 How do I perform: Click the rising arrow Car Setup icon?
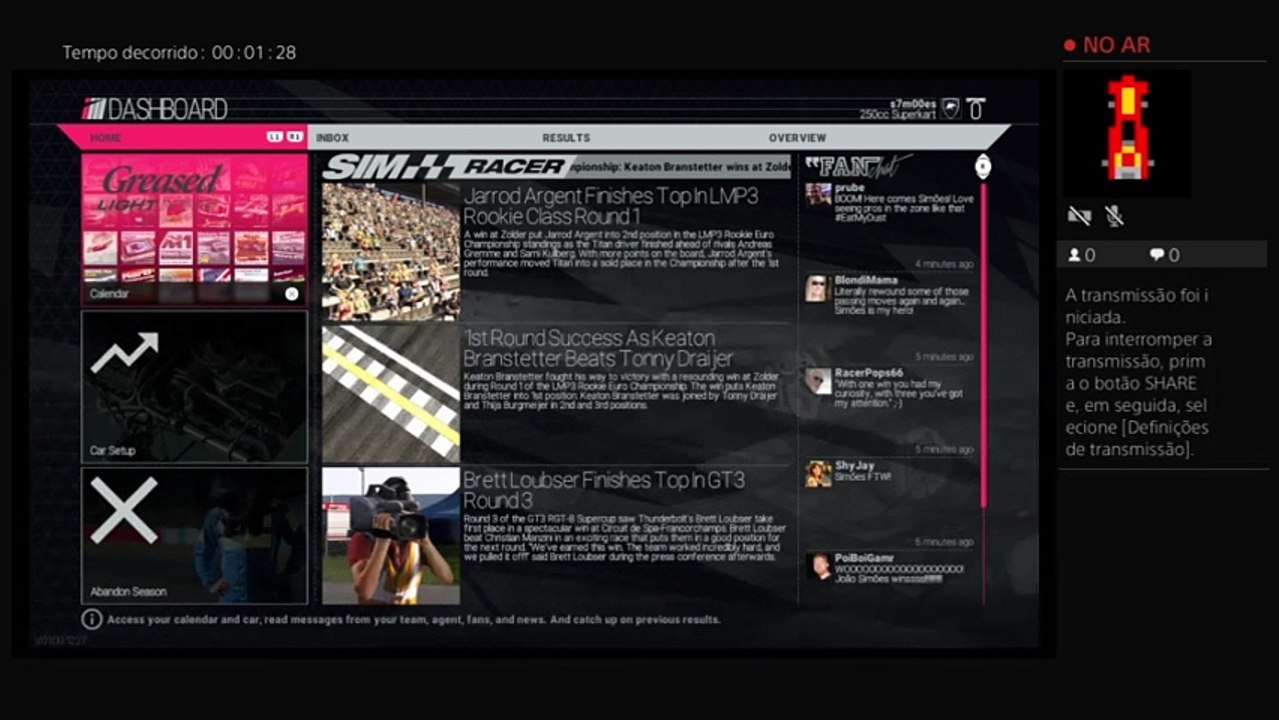click(x=124, y=352)
